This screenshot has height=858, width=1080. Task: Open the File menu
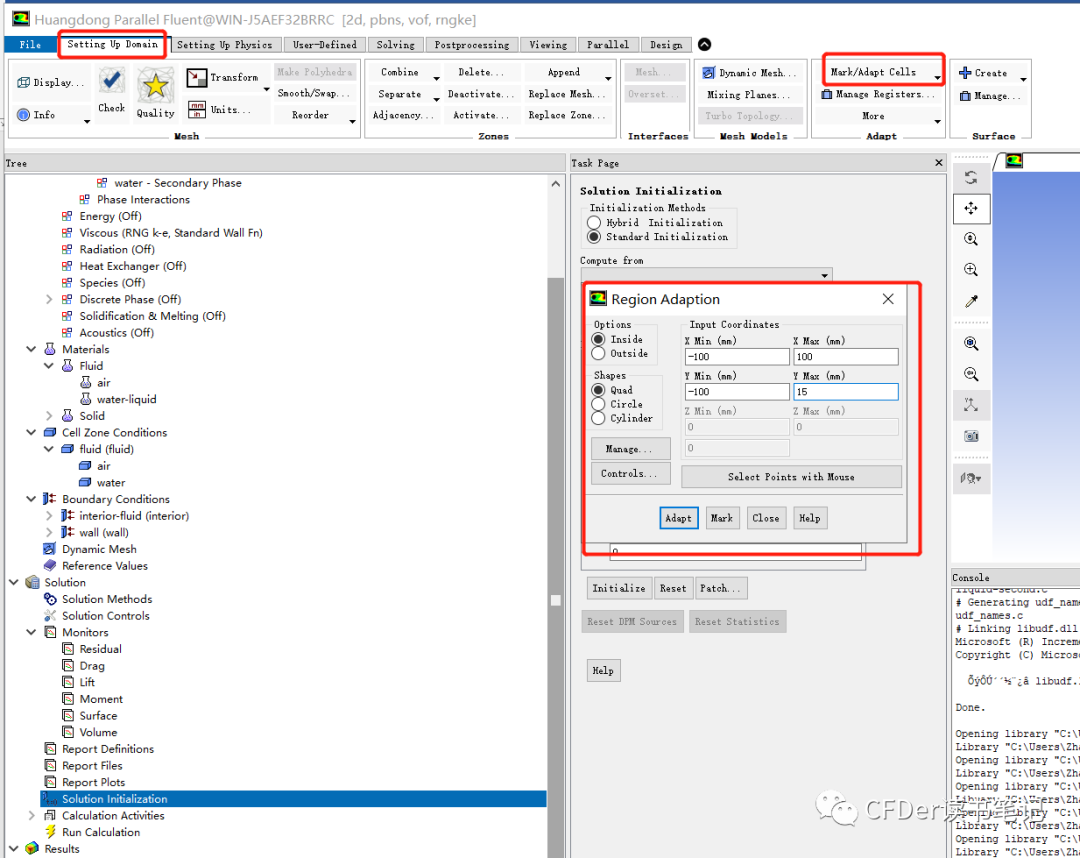(x=30, y=45)
